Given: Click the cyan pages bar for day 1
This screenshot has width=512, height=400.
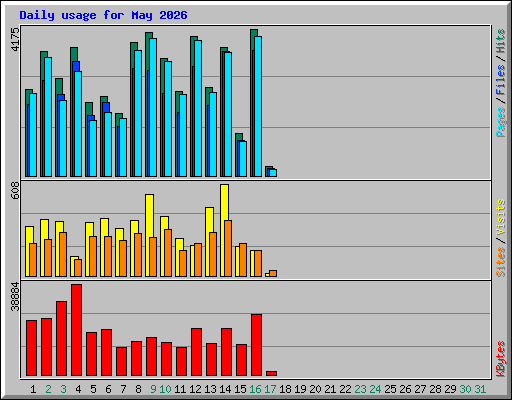Looking at the screenshot, I should click(33, 135).
